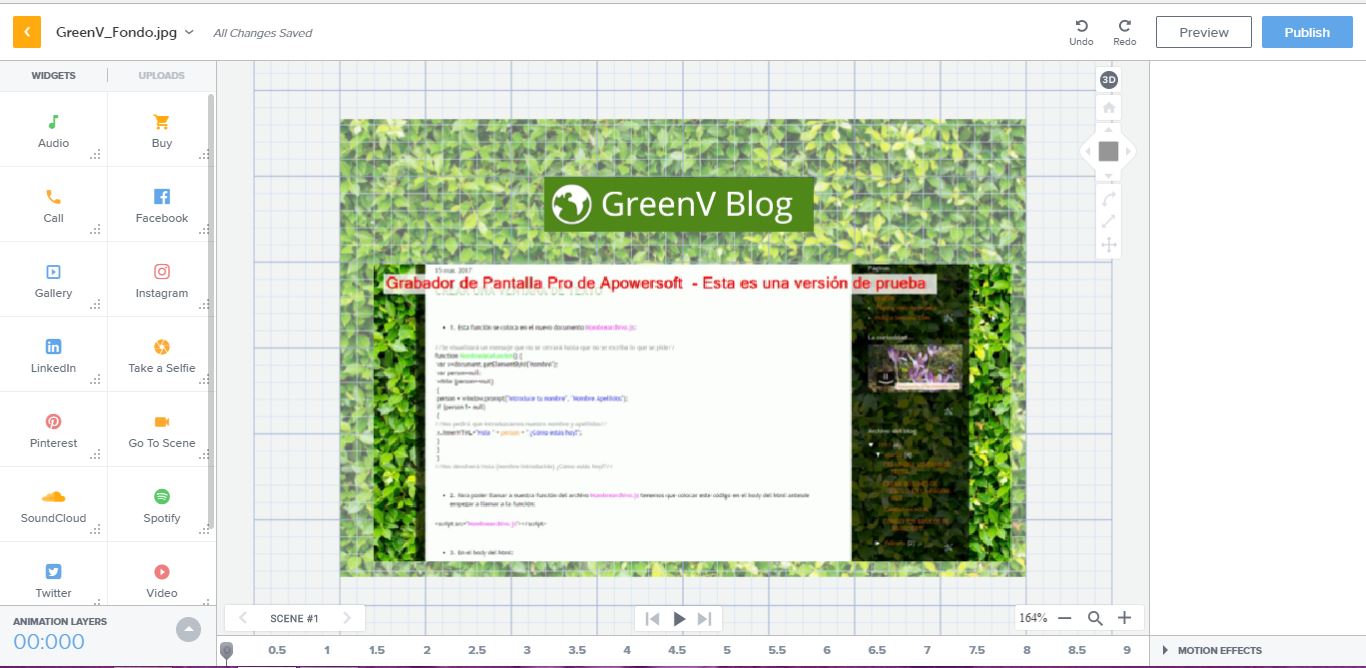
Task: Reset canvas view with the home icon
Action: [1108, 107]
